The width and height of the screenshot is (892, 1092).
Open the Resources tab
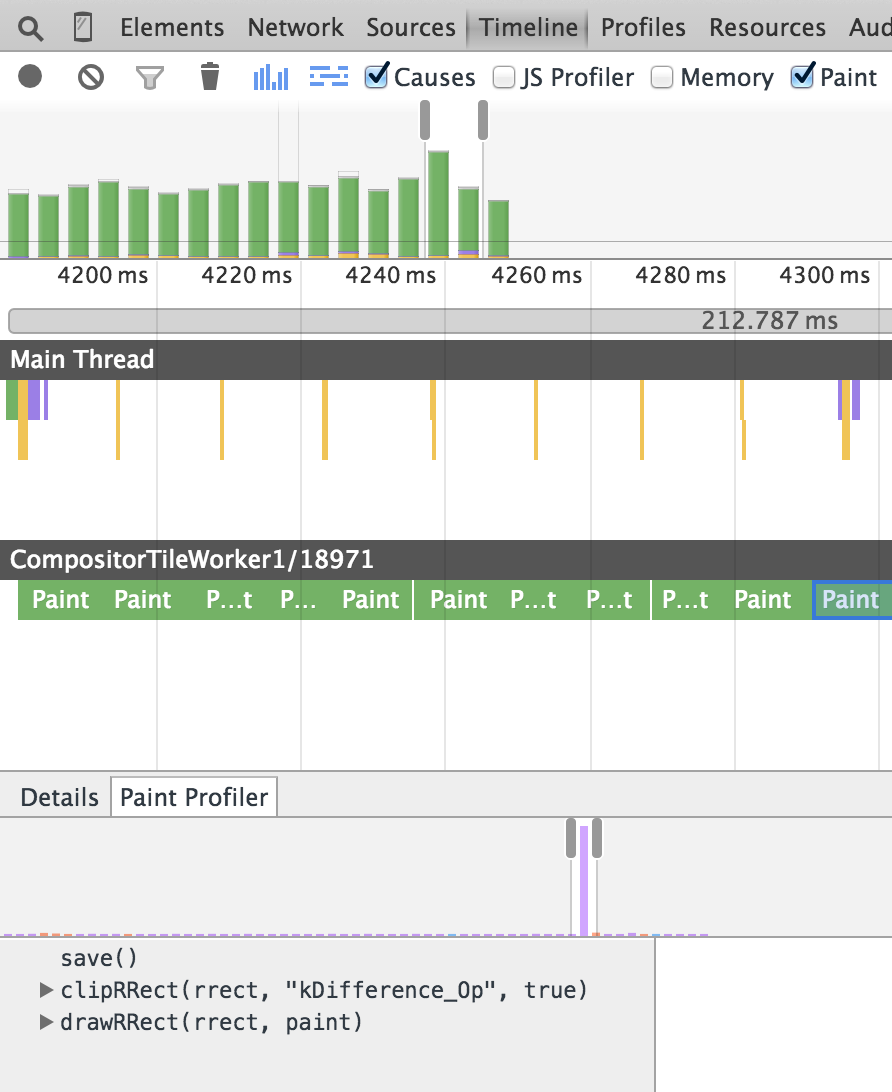pyautogui.click(x=767, y=27)
